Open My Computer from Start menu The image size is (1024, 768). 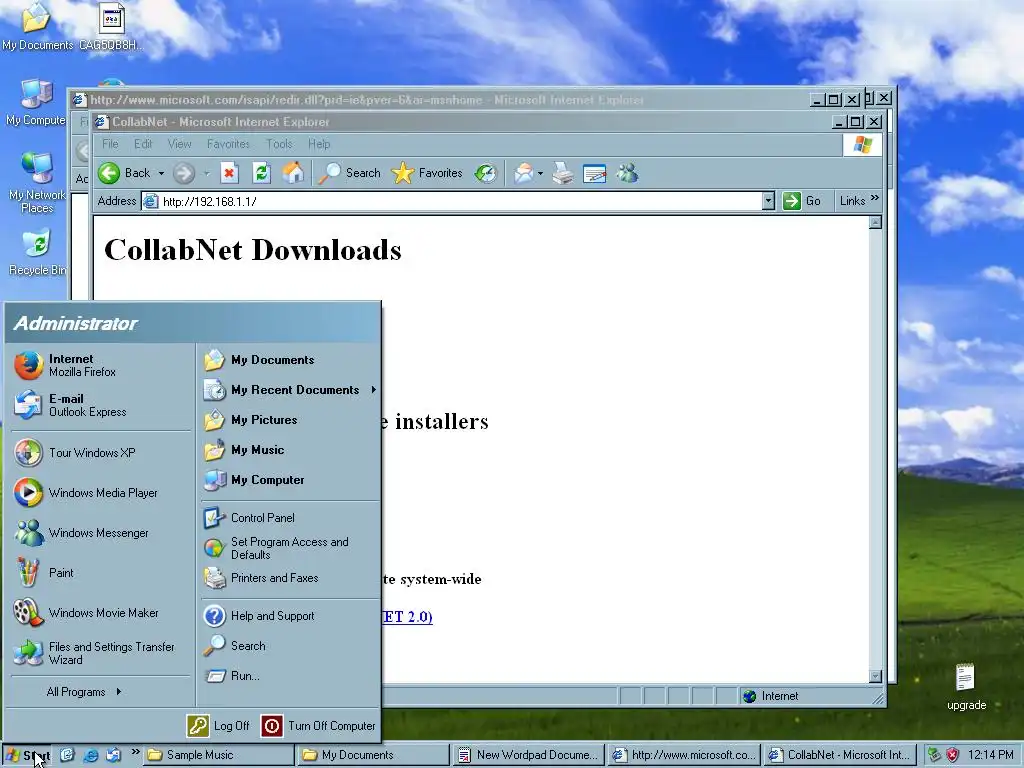pyautogui.click(x=289, y=480)
